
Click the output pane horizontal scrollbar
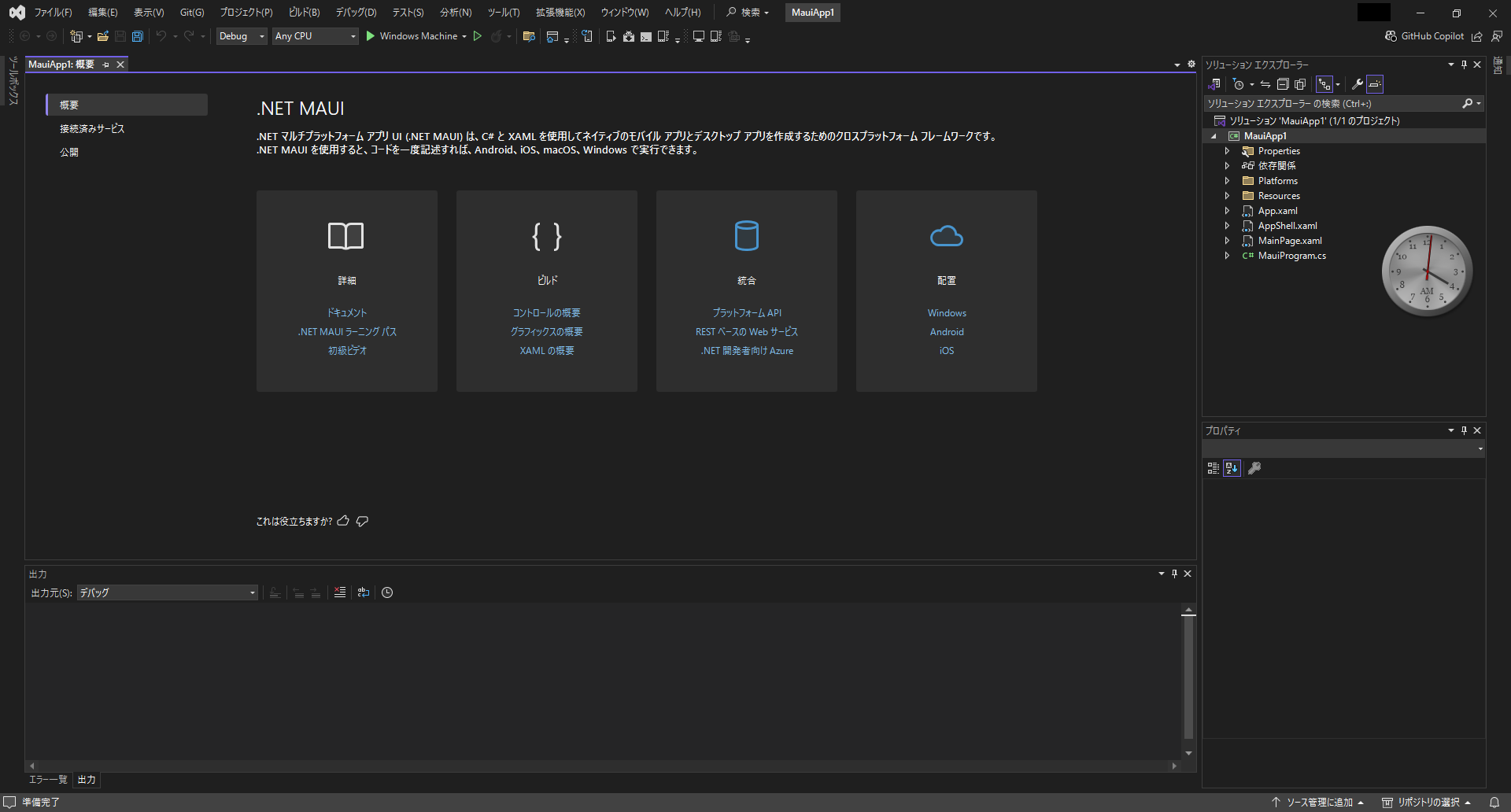click(x=603, y=766)
